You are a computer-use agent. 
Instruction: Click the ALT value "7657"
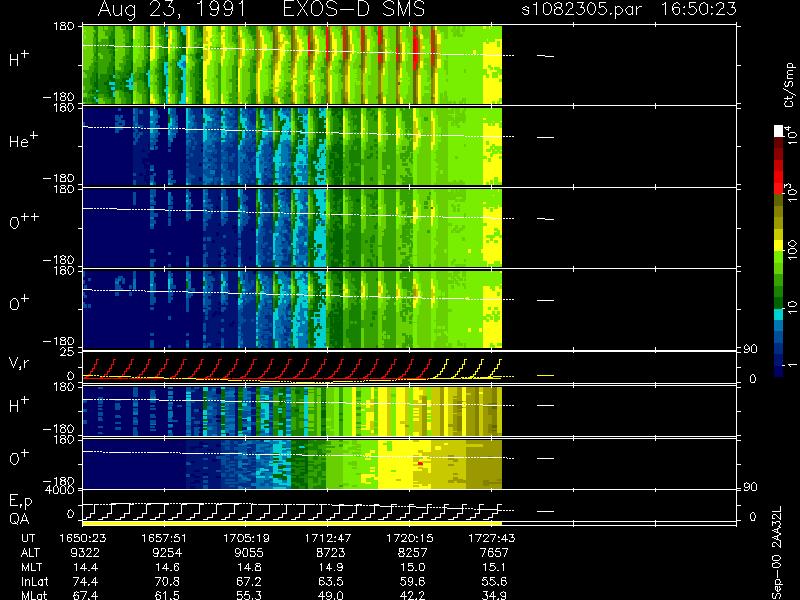pyautogui.click(x=494, y=553)
